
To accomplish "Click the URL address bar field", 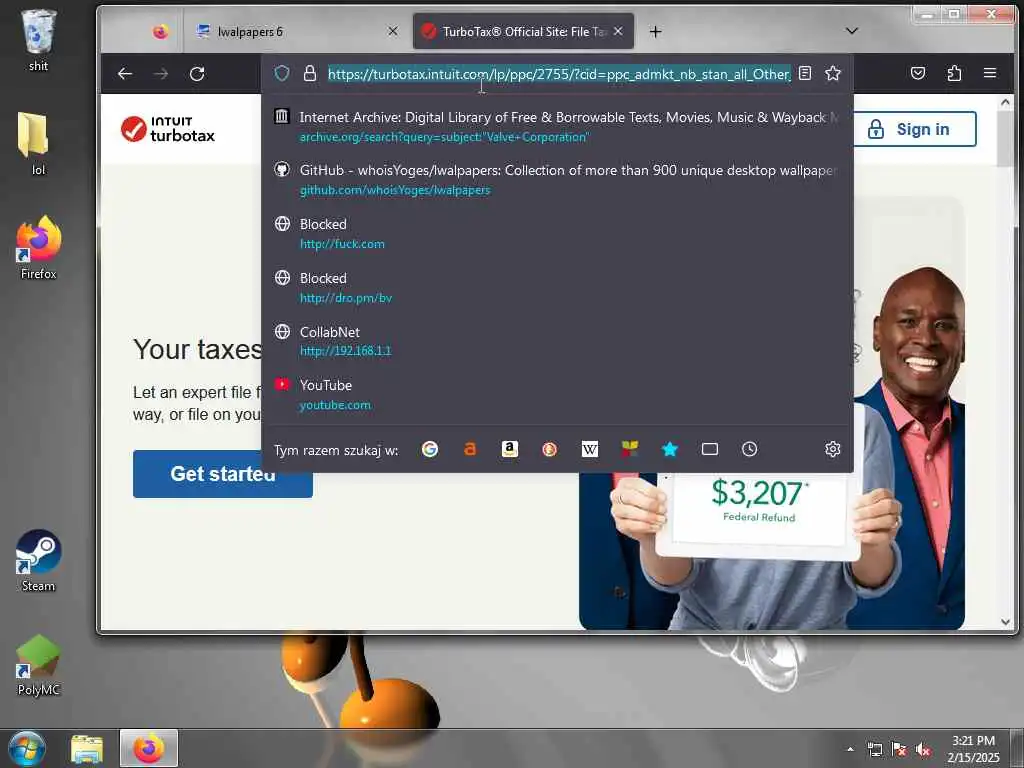I will pyautogui.click(x=559, y=74).
